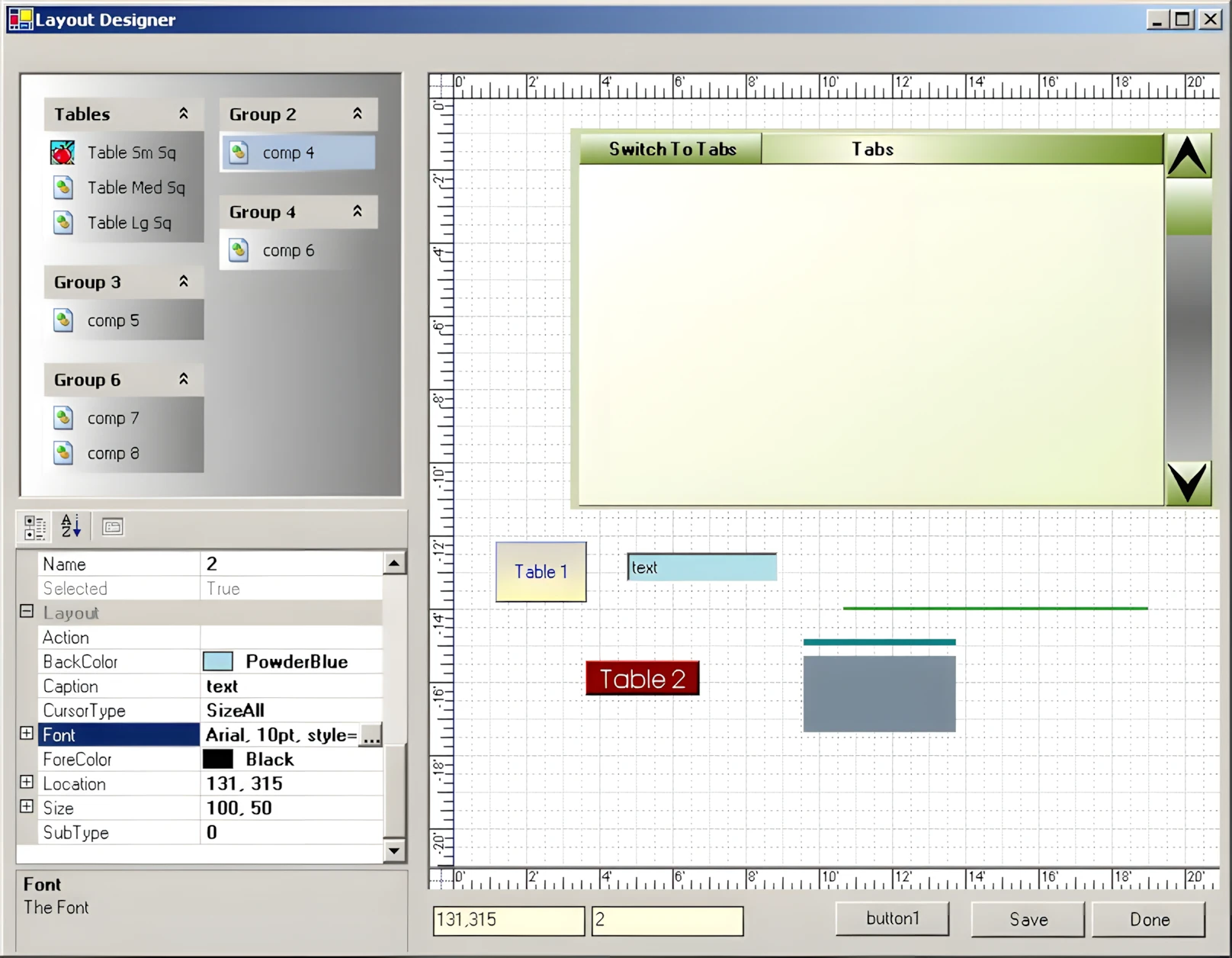The height and width of the screenshot is (958, 1232).
Task: Collapse the Tables group chevron
Action: [x=184, y=114]
